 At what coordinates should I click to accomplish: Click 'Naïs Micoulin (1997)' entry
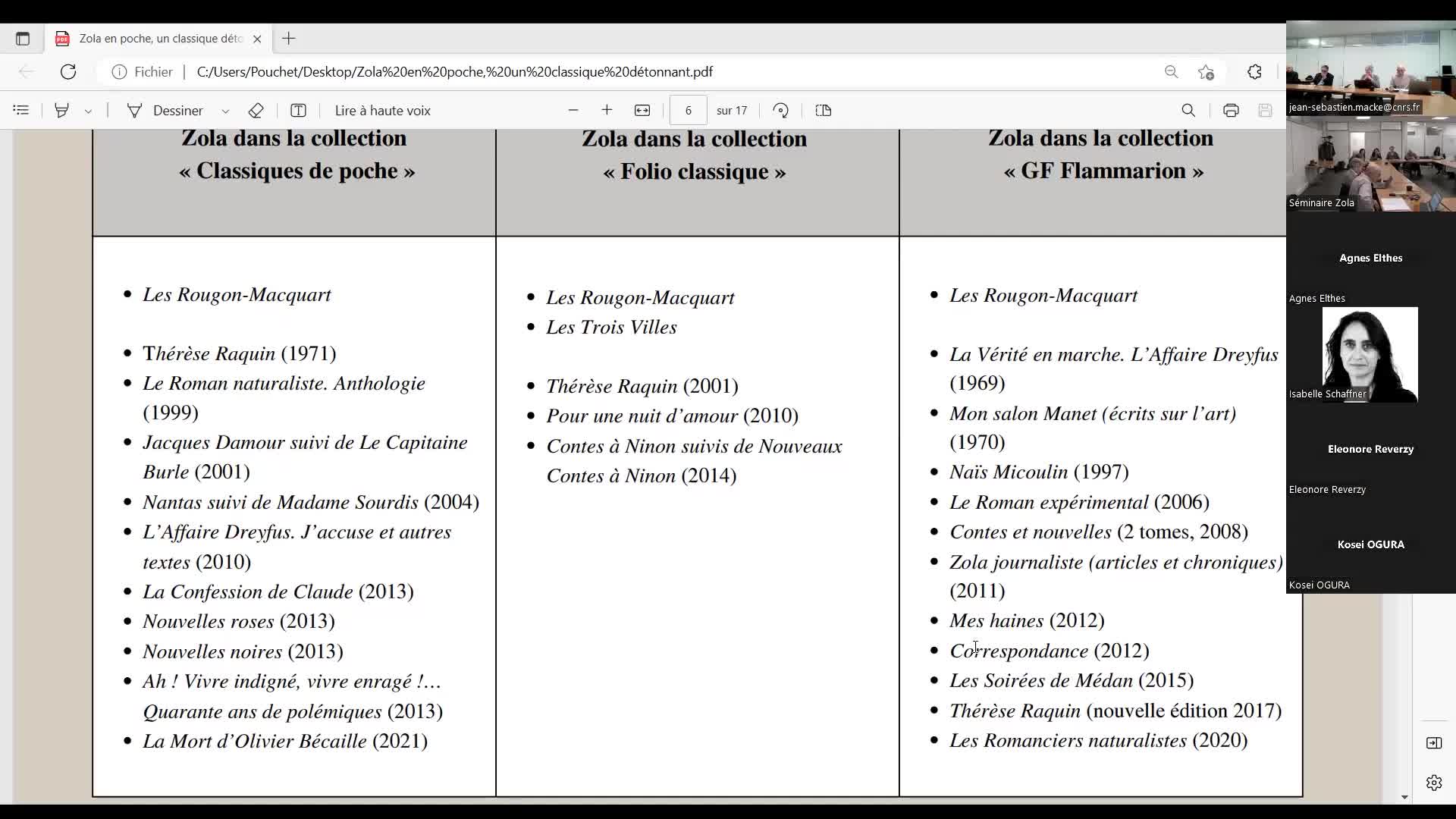1039,472
